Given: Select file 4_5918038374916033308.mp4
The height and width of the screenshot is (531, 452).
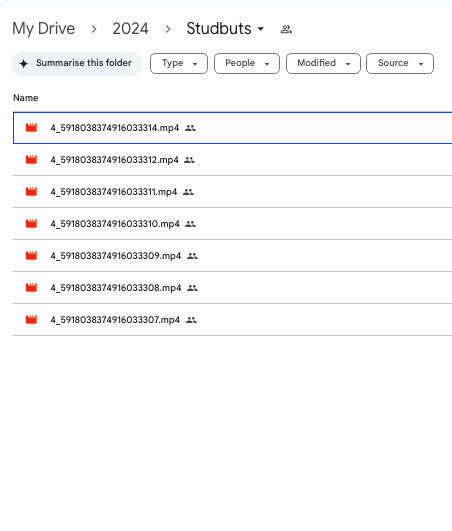Looking at the screenshot, I should point(232,288).
